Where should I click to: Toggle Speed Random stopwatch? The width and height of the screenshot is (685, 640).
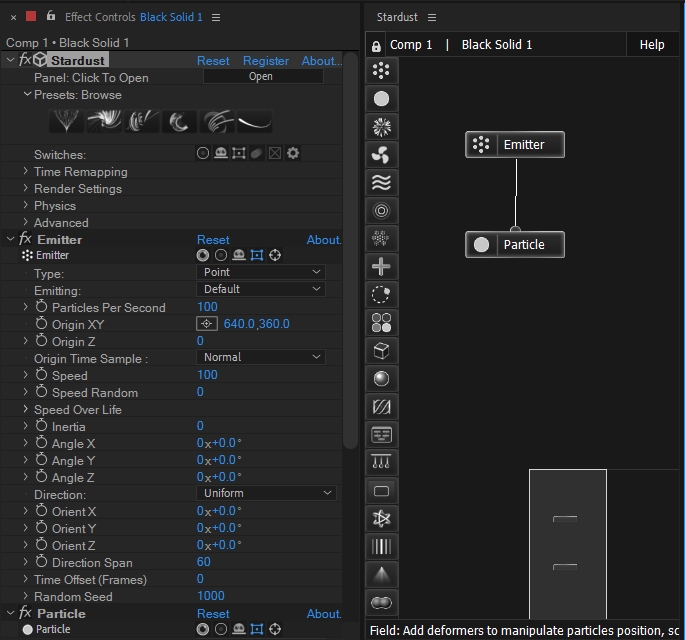pos(42,392)
